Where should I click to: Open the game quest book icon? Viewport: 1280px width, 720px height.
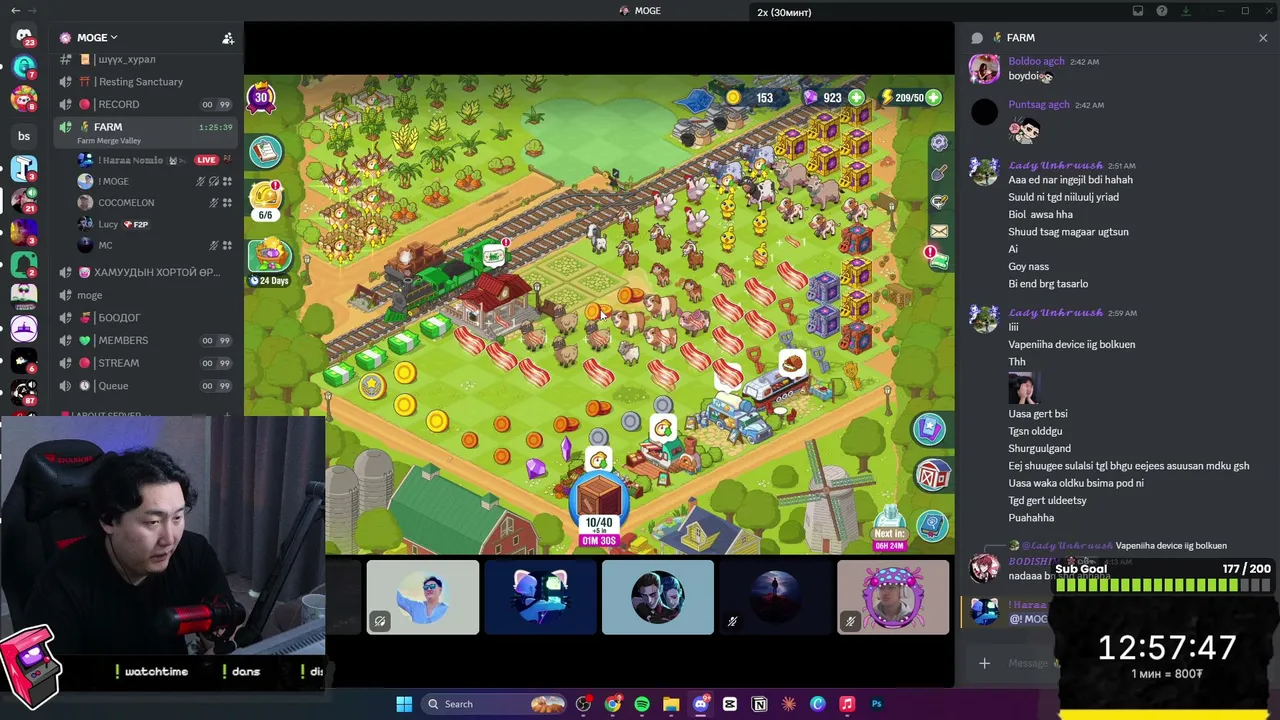tap(266, 151)
